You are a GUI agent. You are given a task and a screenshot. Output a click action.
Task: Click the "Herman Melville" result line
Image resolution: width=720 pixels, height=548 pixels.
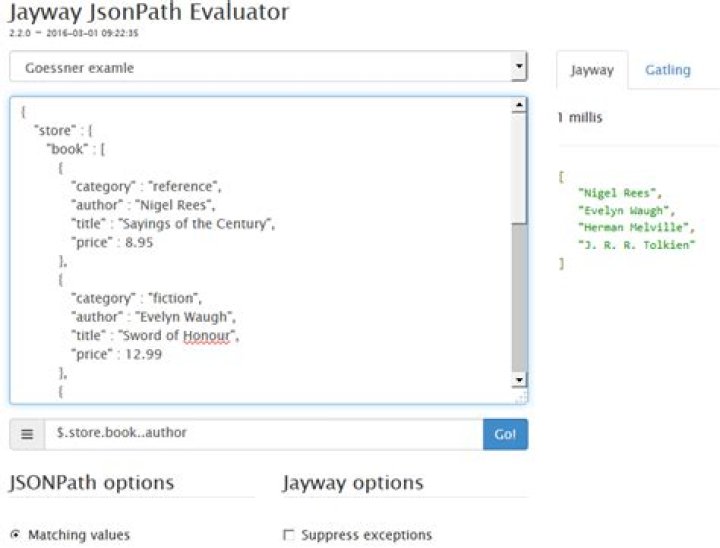(636, 227)
